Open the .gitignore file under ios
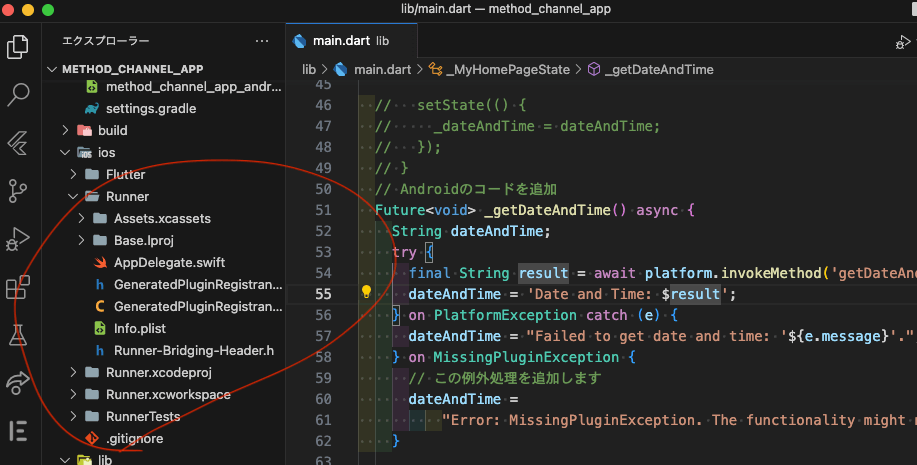This screenshot has height=465, width=917. pos(135,439)
